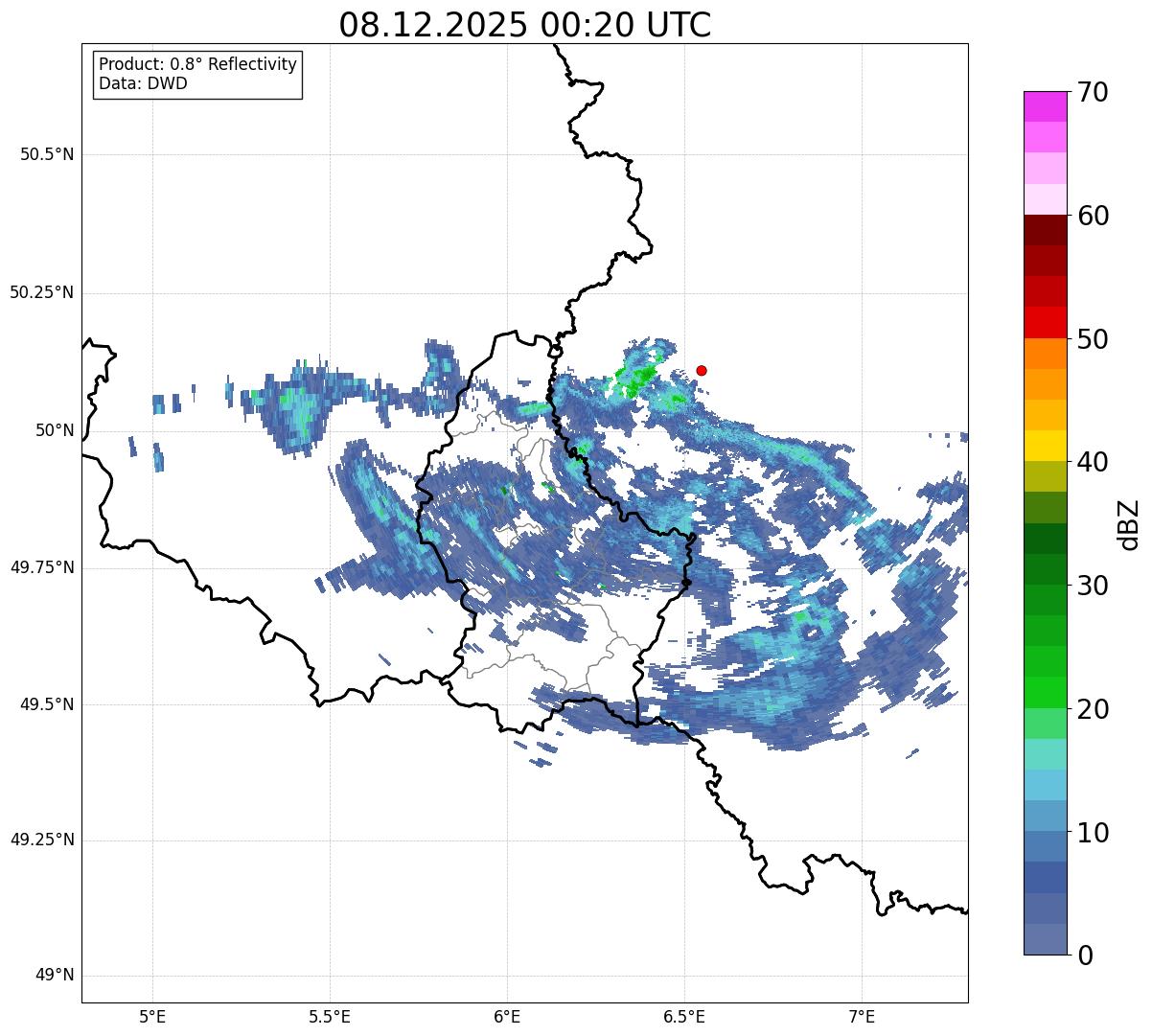Click the 49.25°N latitude label
The image size is (1152, 1036).
42,840
